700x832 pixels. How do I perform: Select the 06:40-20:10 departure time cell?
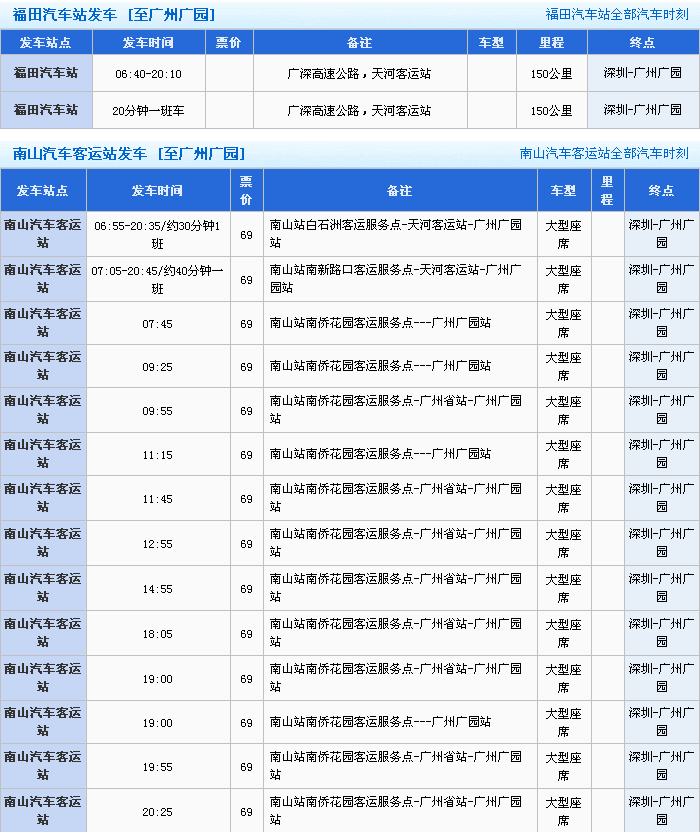click(x=149, y=74)
